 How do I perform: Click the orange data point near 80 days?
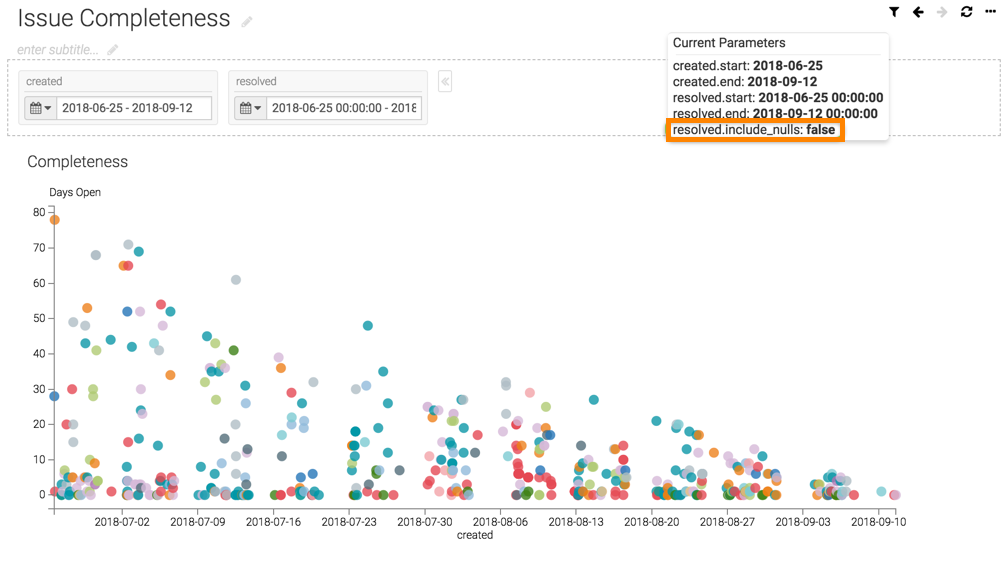55,220
